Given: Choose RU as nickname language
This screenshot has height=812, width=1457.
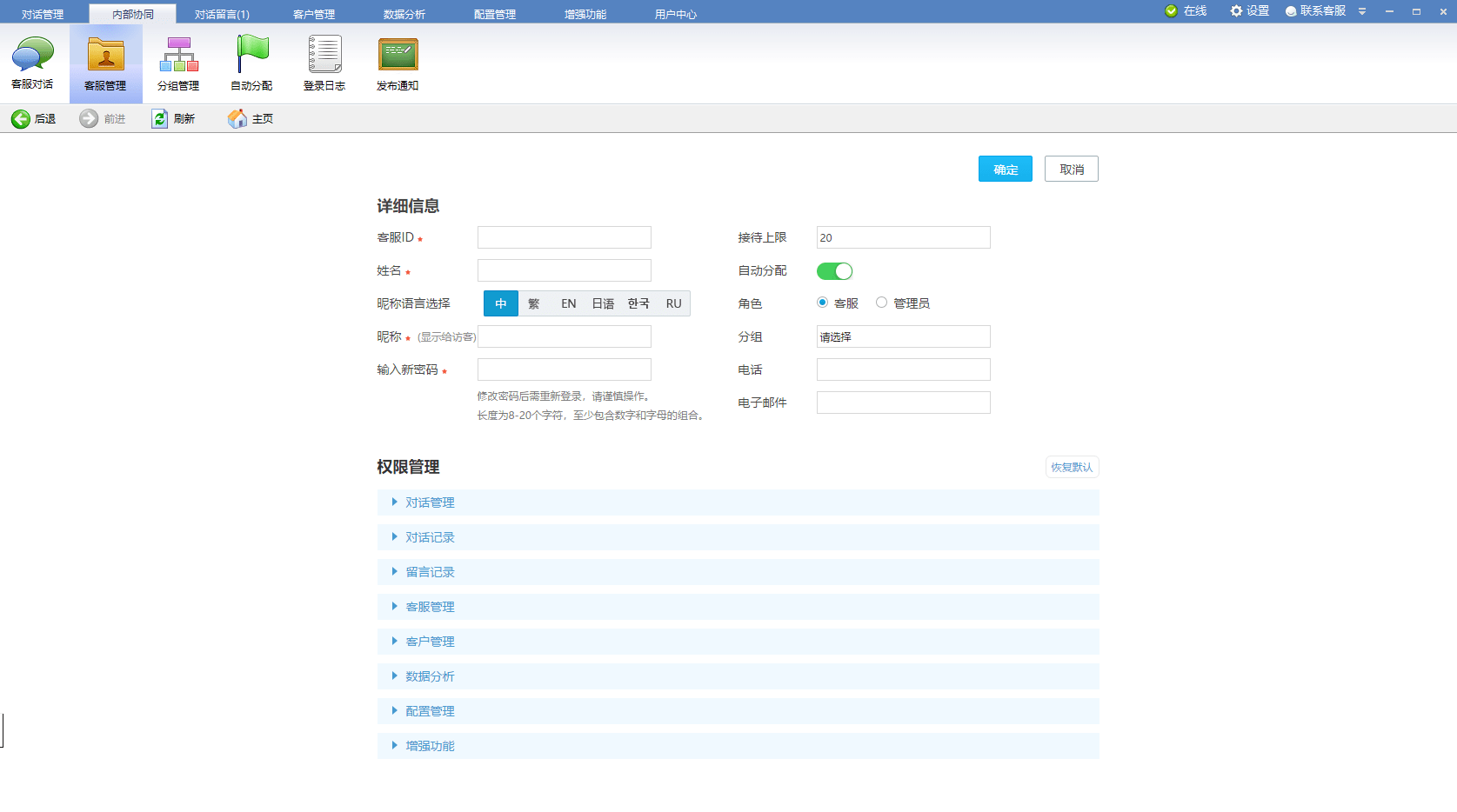Looking at the screenshot, I should (674, 303).
